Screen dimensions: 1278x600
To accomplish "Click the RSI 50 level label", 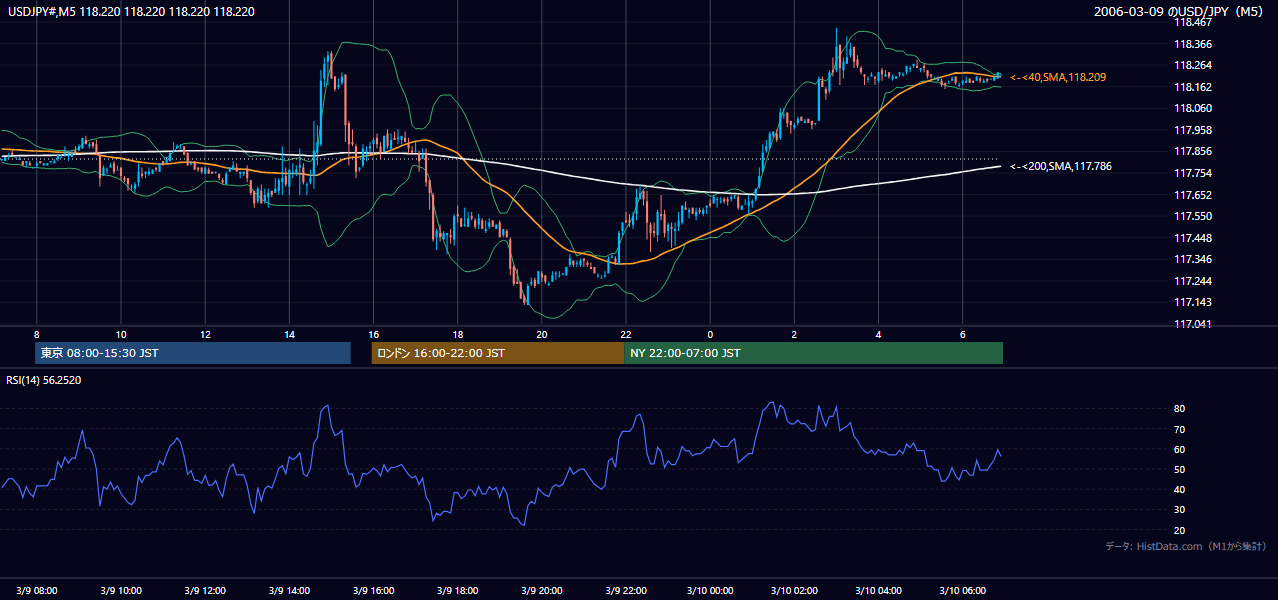I will pyautogui.click(x=1179, y=469).
